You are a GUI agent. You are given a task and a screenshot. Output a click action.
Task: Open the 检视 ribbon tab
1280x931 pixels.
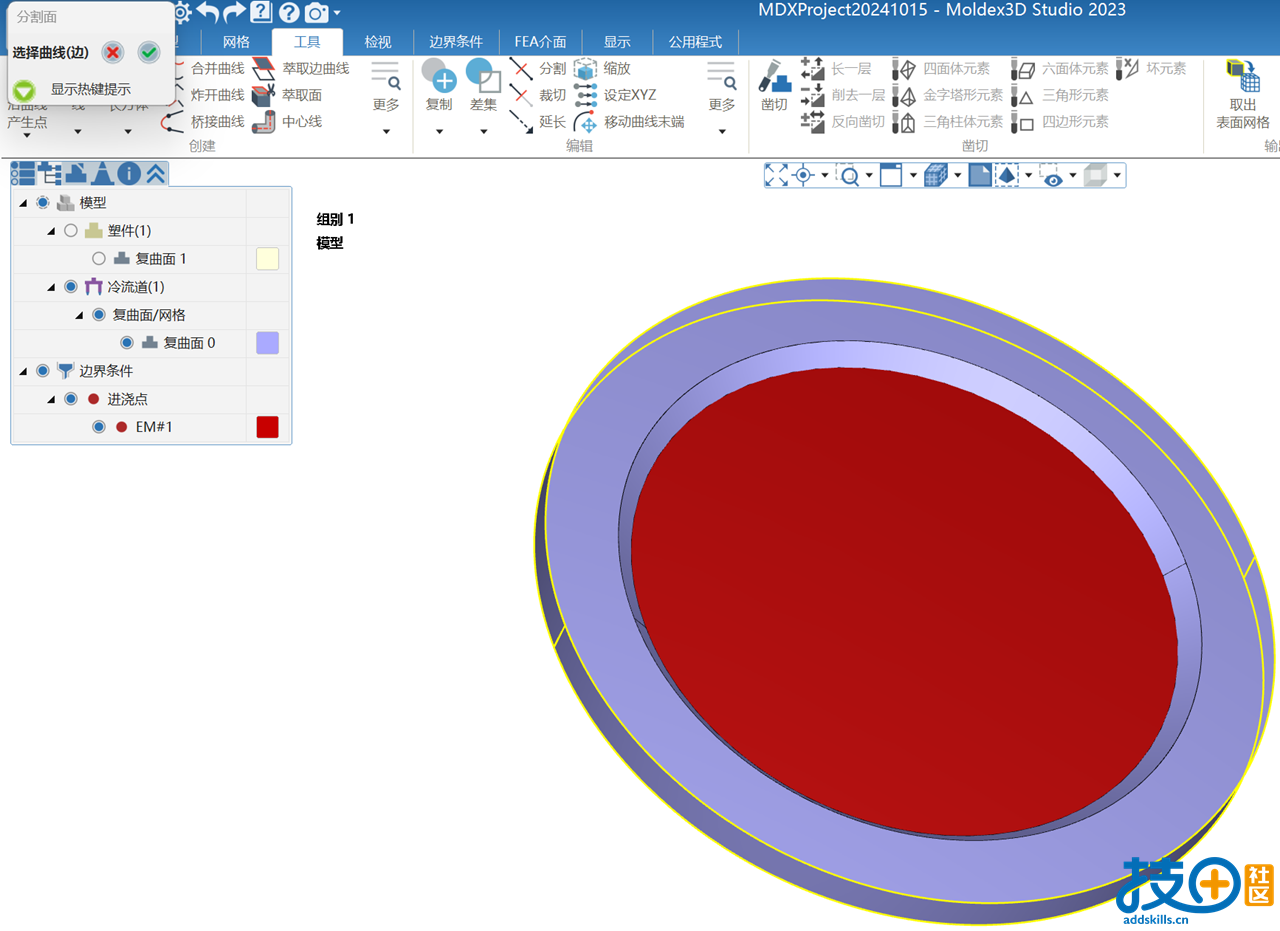378,42
